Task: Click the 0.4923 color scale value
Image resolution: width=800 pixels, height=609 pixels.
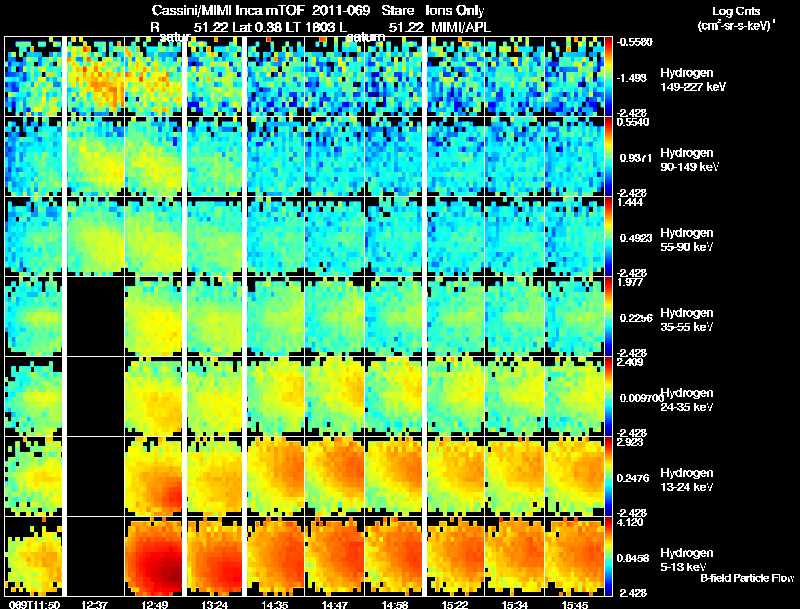Action: click(x=636, y=238)
